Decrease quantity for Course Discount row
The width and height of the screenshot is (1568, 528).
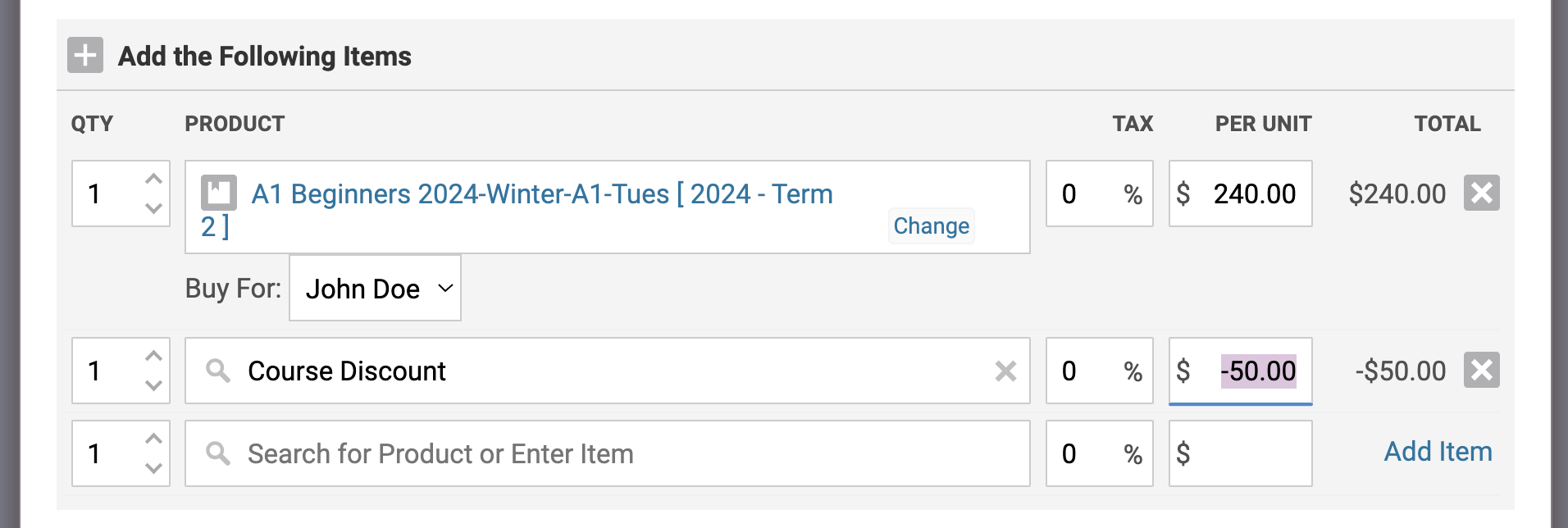153,386
